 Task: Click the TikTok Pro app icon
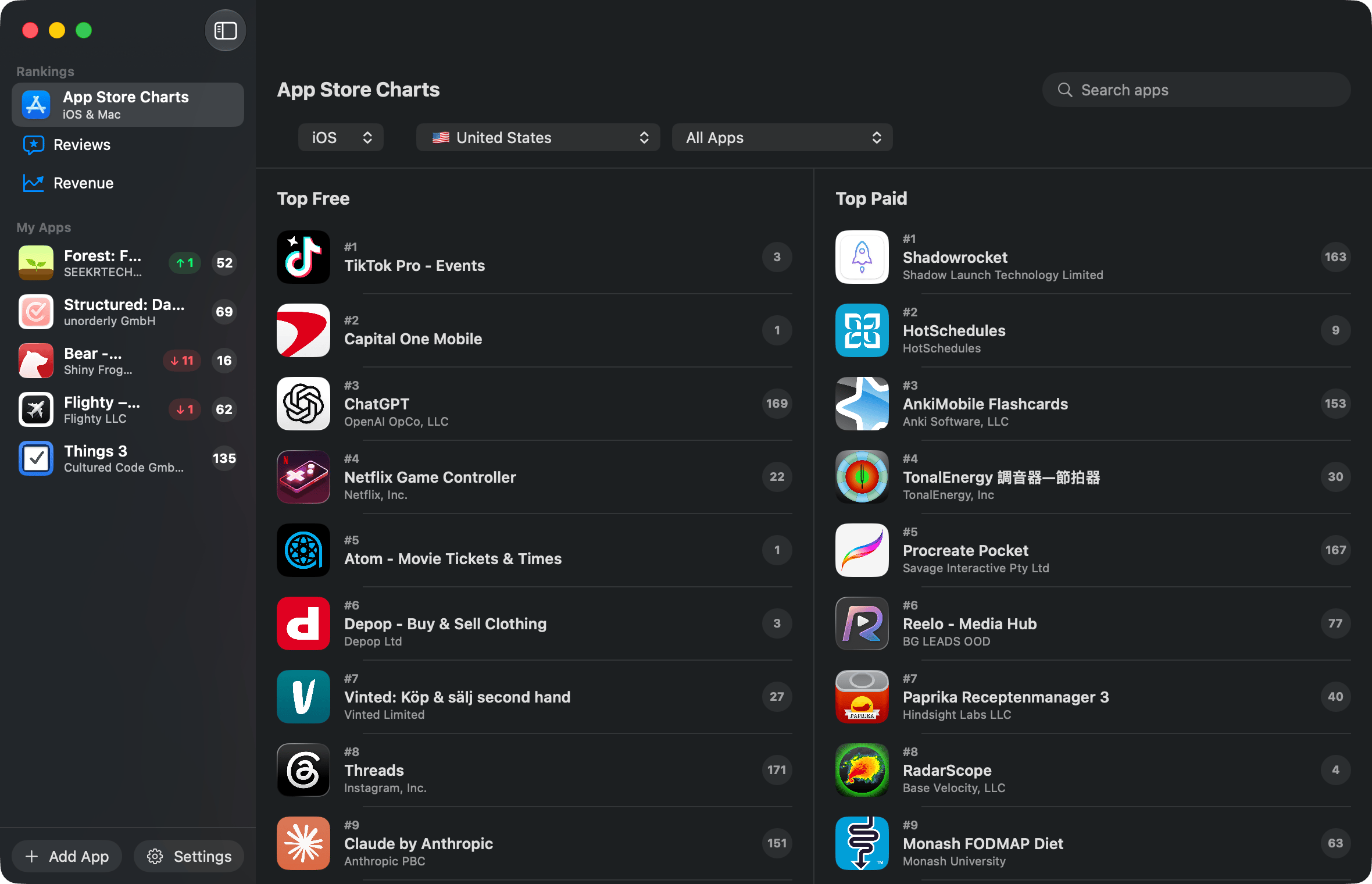point(303,257)
